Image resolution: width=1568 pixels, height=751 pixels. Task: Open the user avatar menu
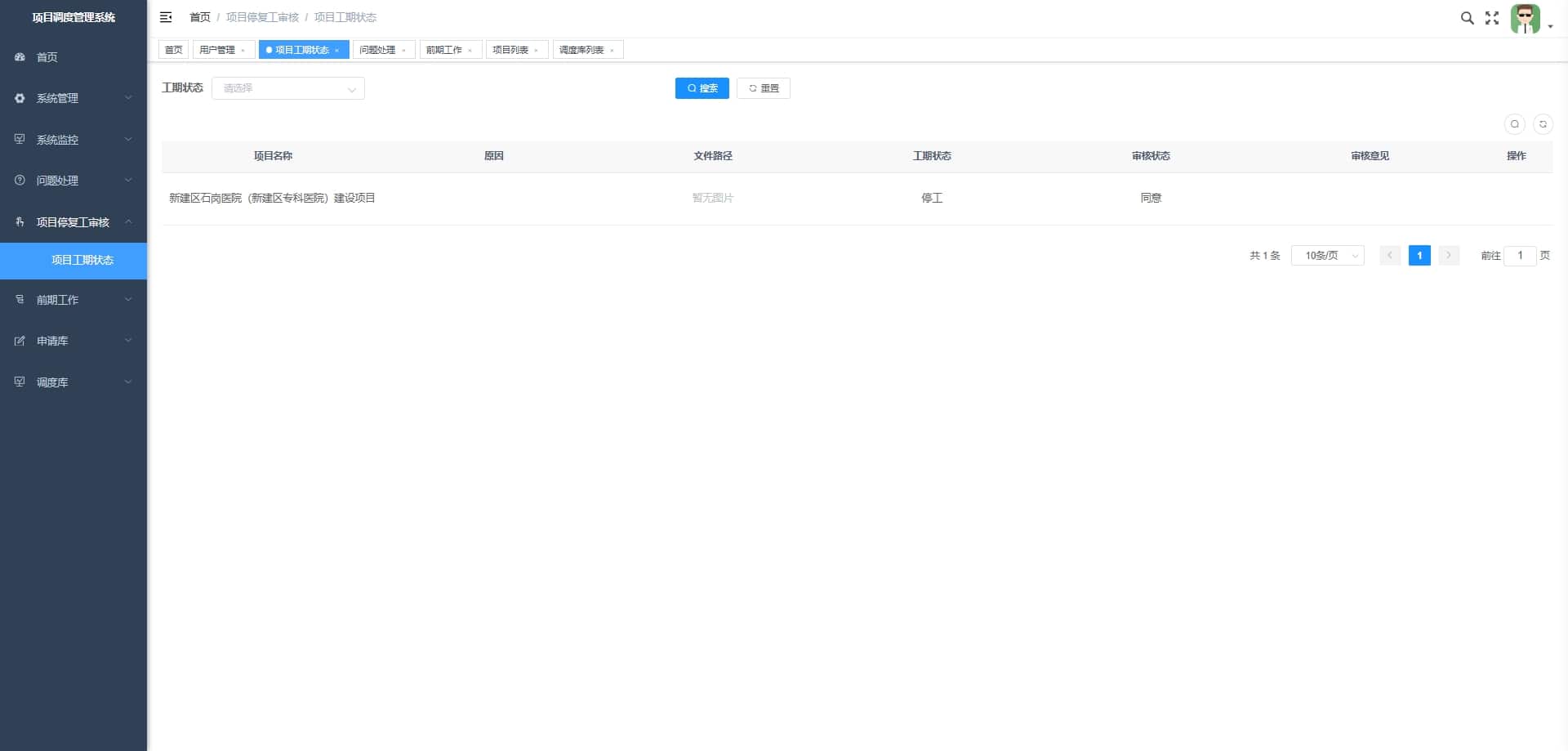(1525, 19)
